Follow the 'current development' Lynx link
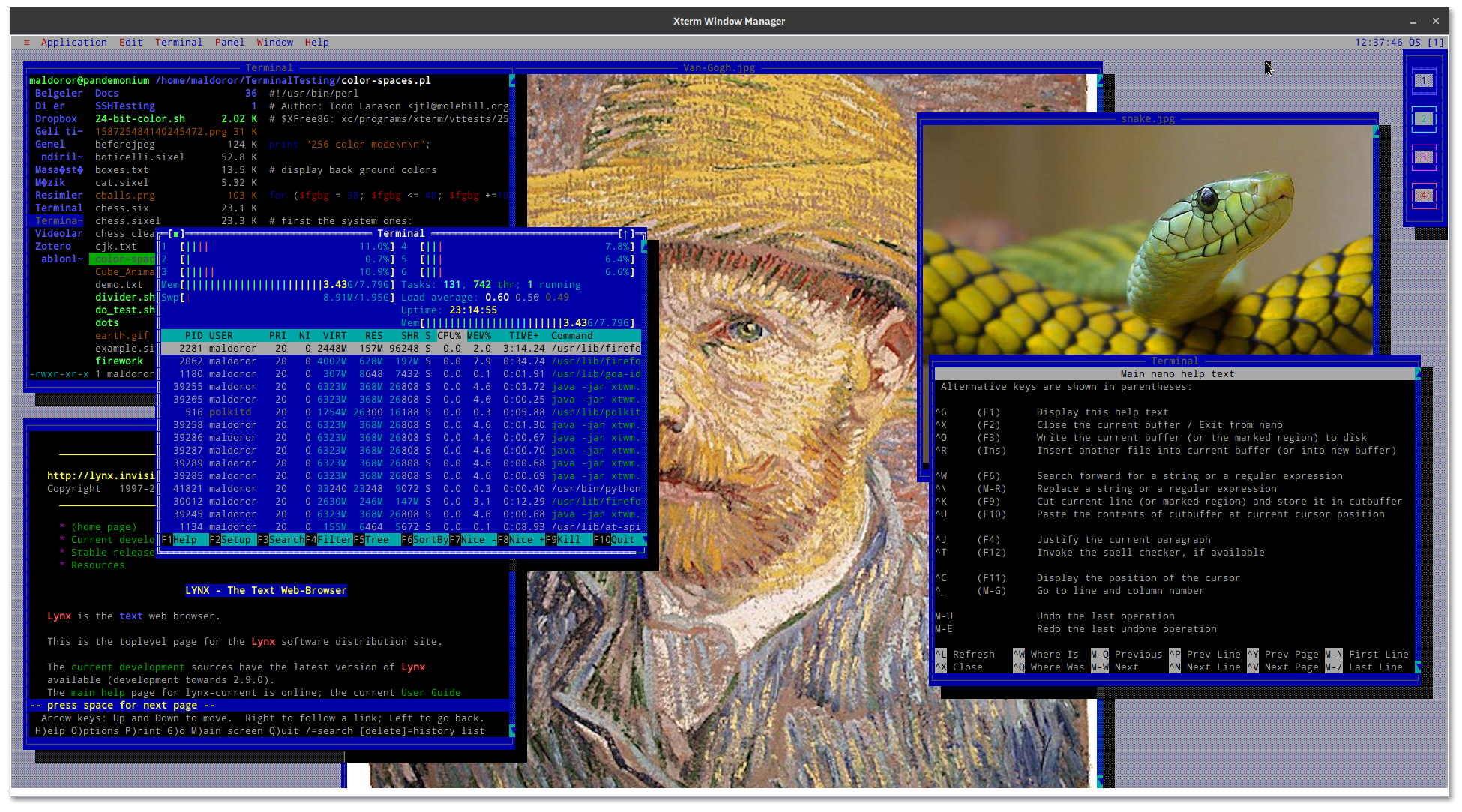The width and height of the screenshot is (1462, 812). [127, 667]
